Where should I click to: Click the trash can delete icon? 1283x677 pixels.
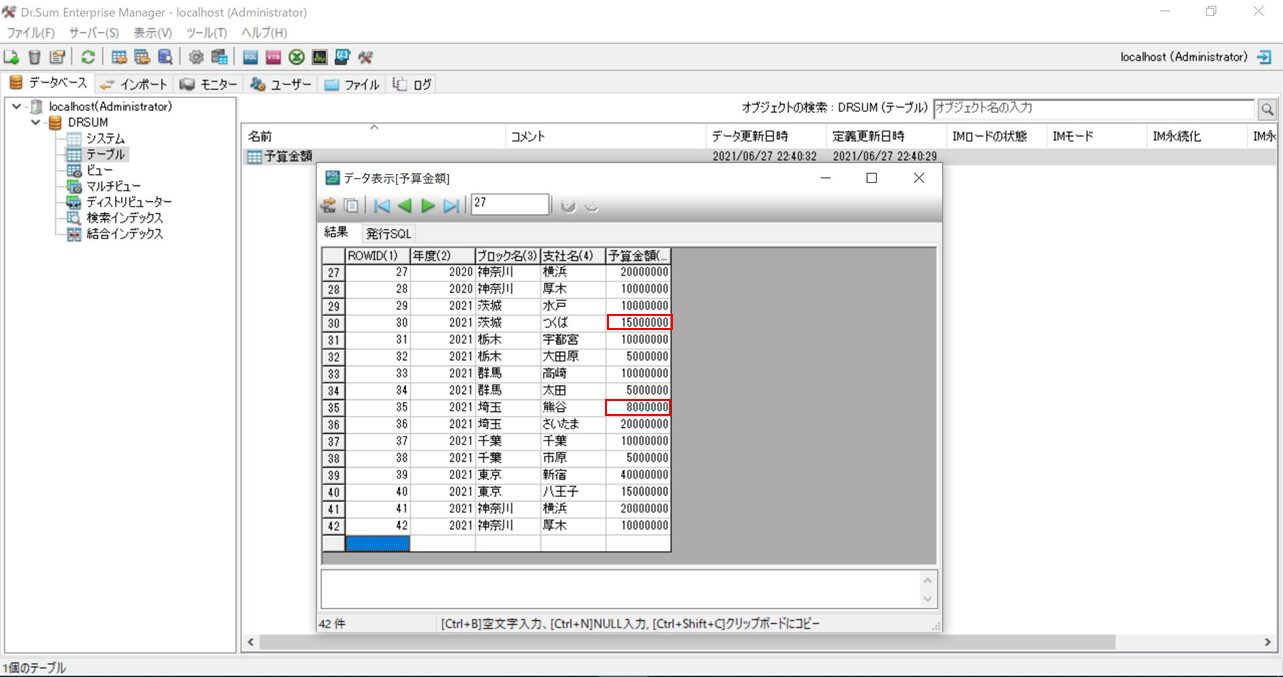(x=35, y=57)
